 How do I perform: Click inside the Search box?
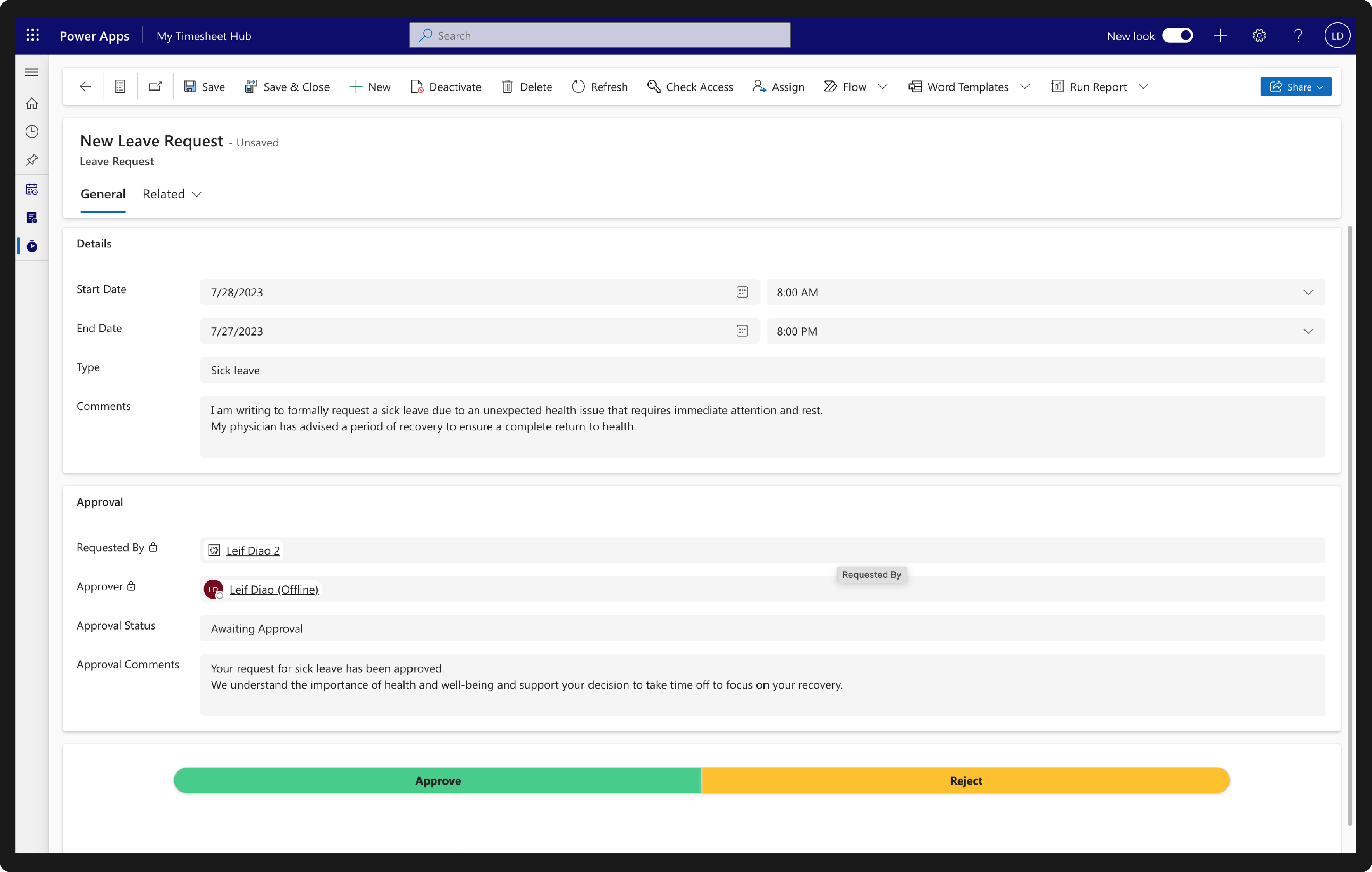click(x=598, y=35)
